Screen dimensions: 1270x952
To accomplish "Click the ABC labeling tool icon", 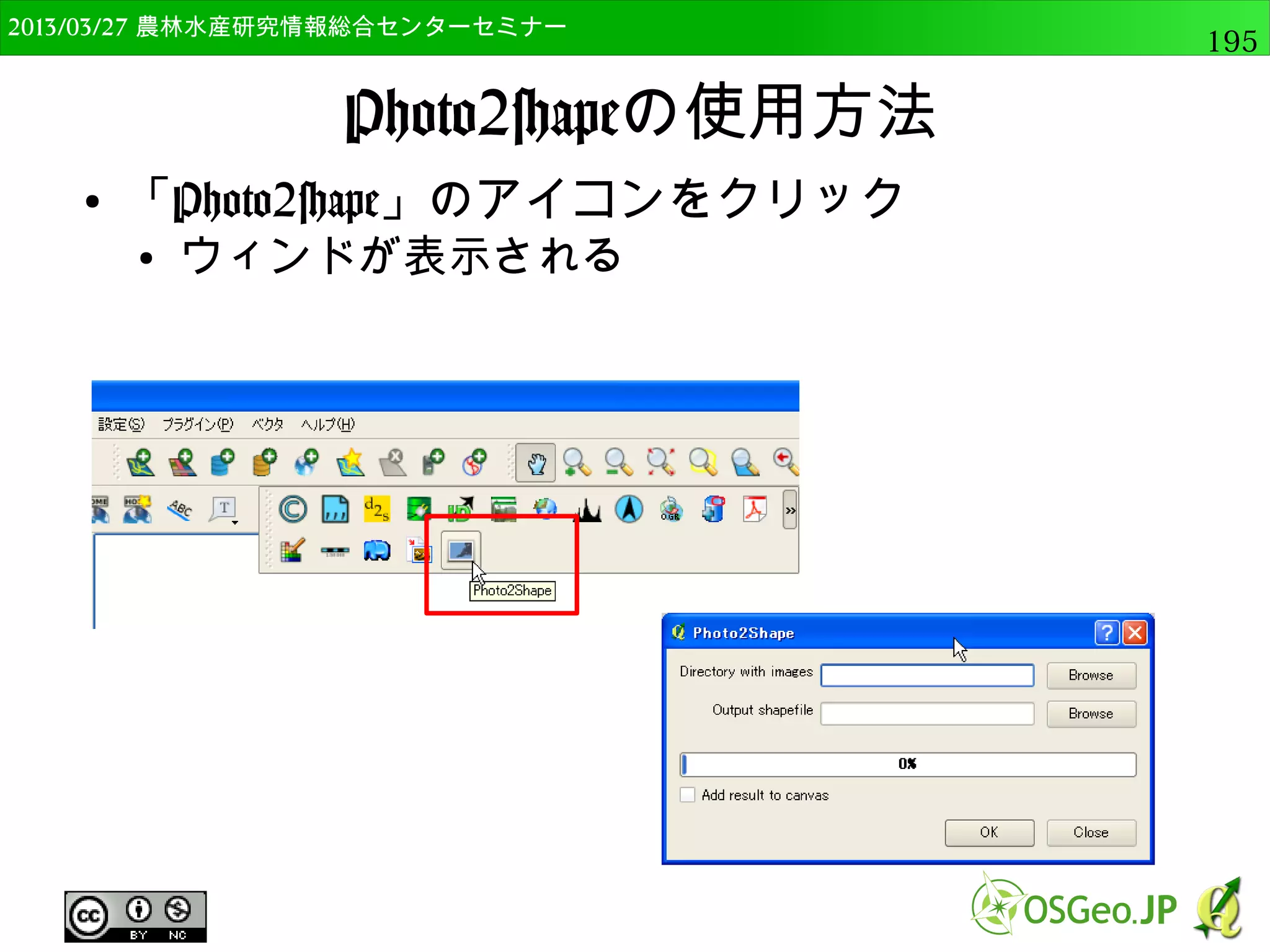I will [x=180, y=510].
